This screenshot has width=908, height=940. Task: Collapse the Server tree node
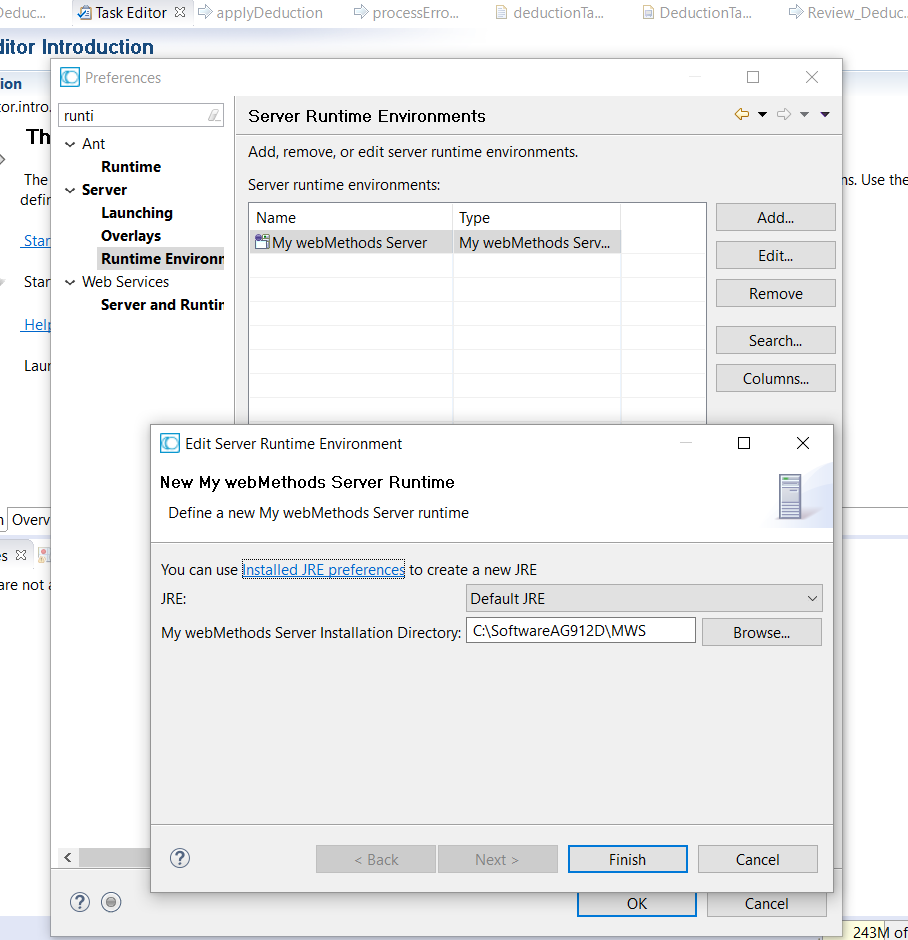point(70,190)
